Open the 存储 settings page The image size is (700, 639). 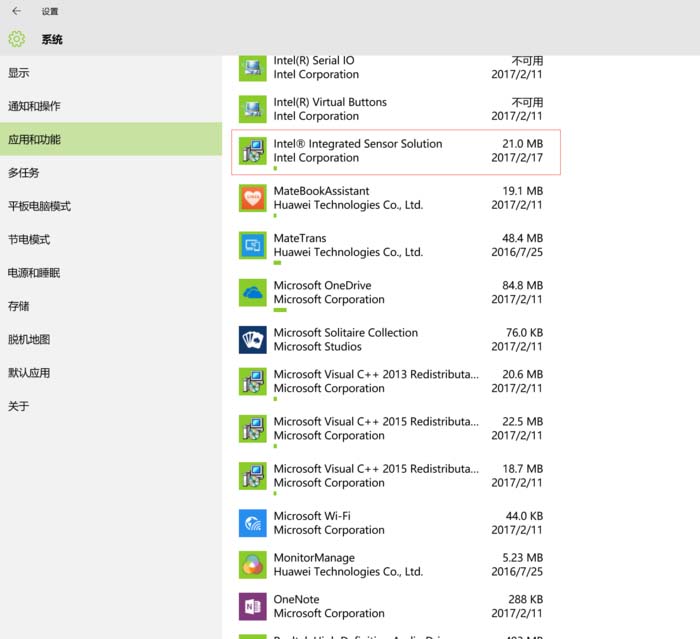tap(111, 306)
